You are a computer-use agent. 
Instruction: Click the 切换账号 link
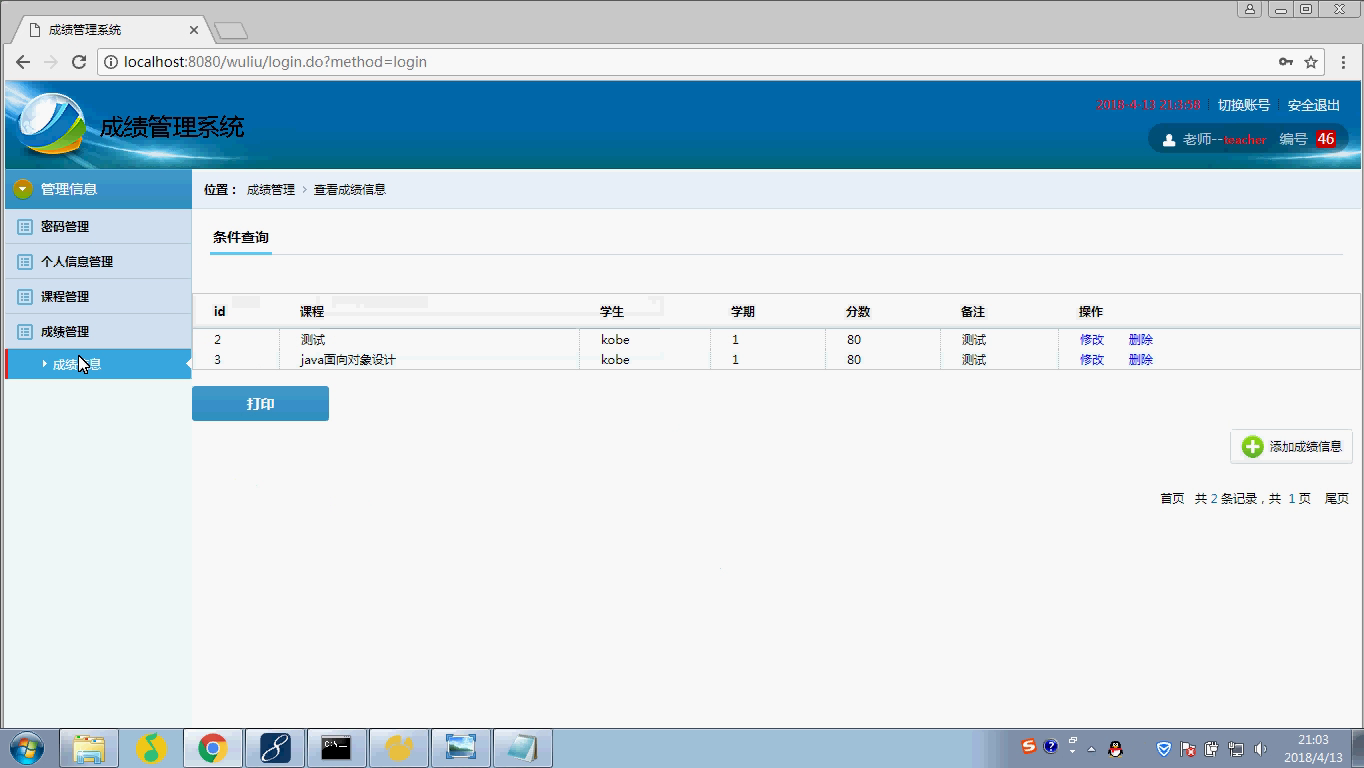click(x=1244, y=105)
